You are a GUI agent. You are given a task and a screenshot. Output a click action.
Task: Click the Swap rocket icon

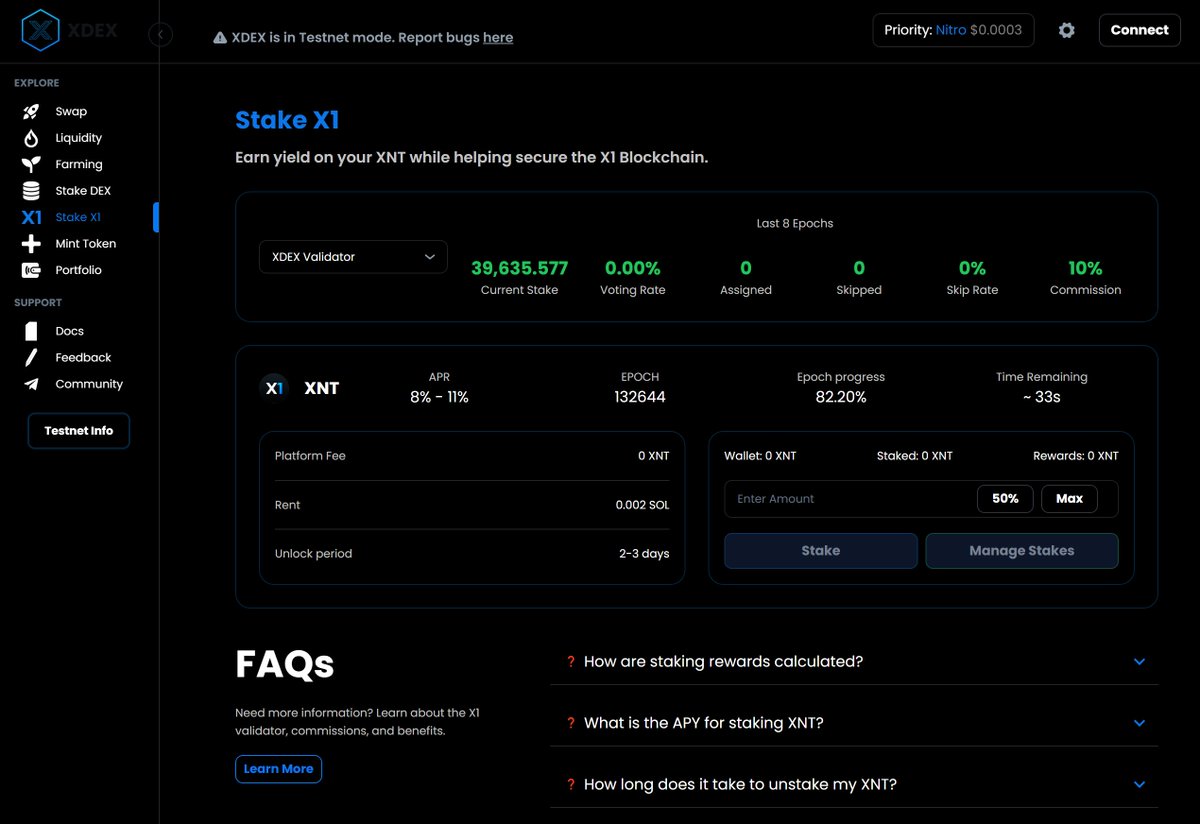click(32, 112)
